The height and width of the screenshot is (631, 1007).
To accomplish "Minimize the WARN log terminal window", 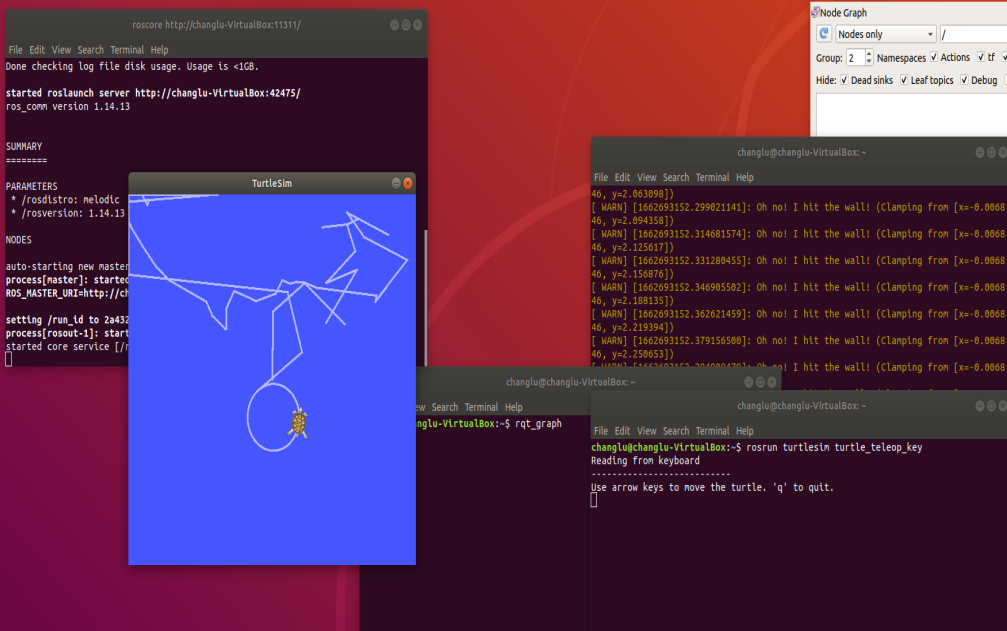I will coord(980,152).
